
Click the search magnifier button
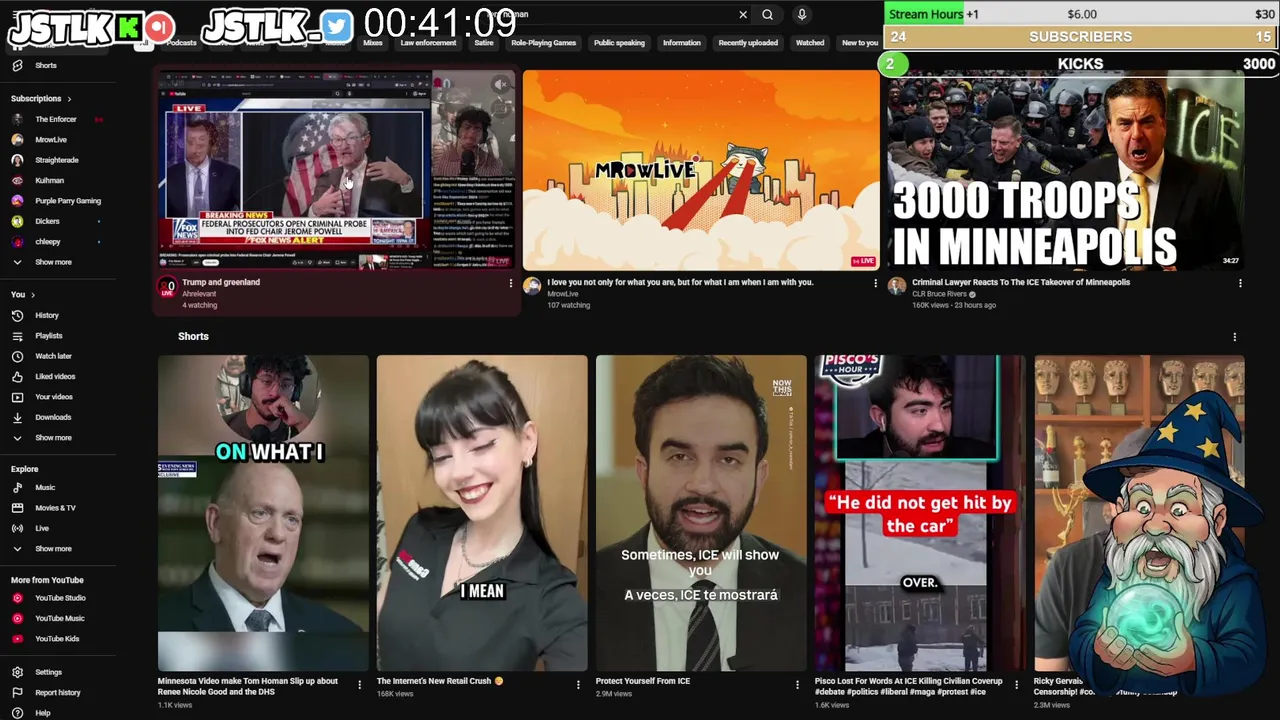(x=767, y=14)
